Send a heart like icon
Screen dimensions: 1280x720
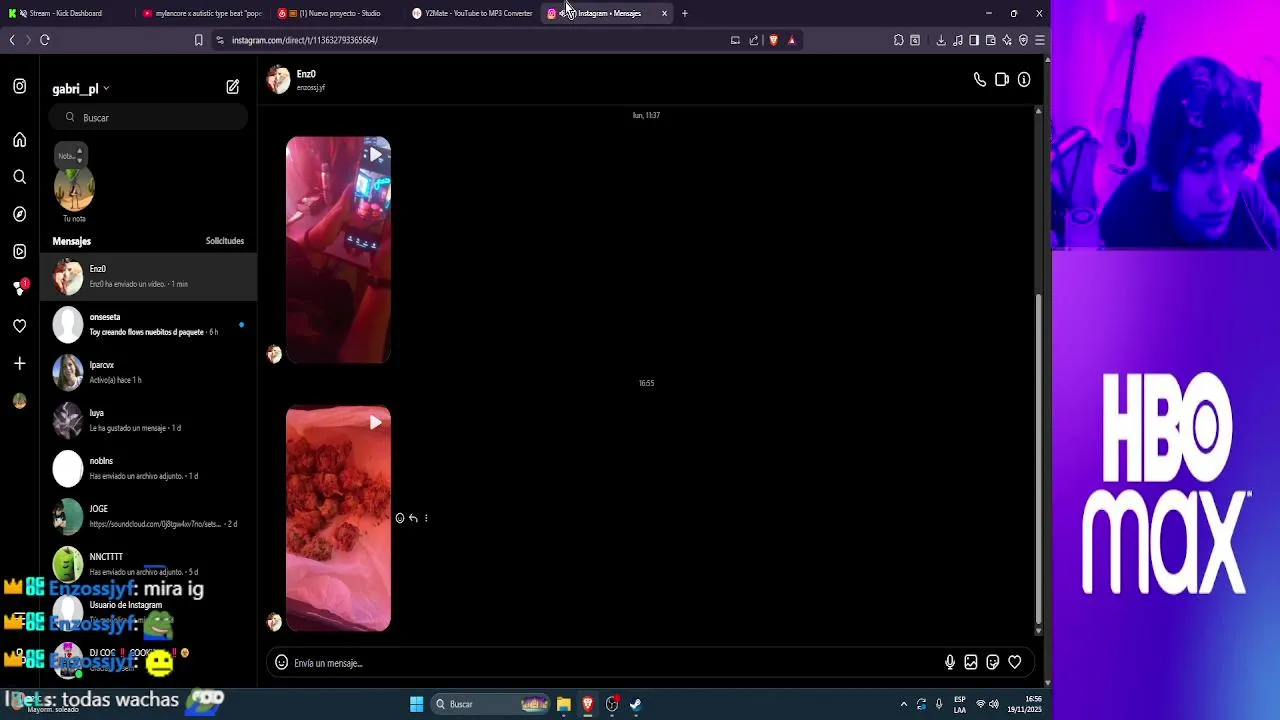point(1014,662)
